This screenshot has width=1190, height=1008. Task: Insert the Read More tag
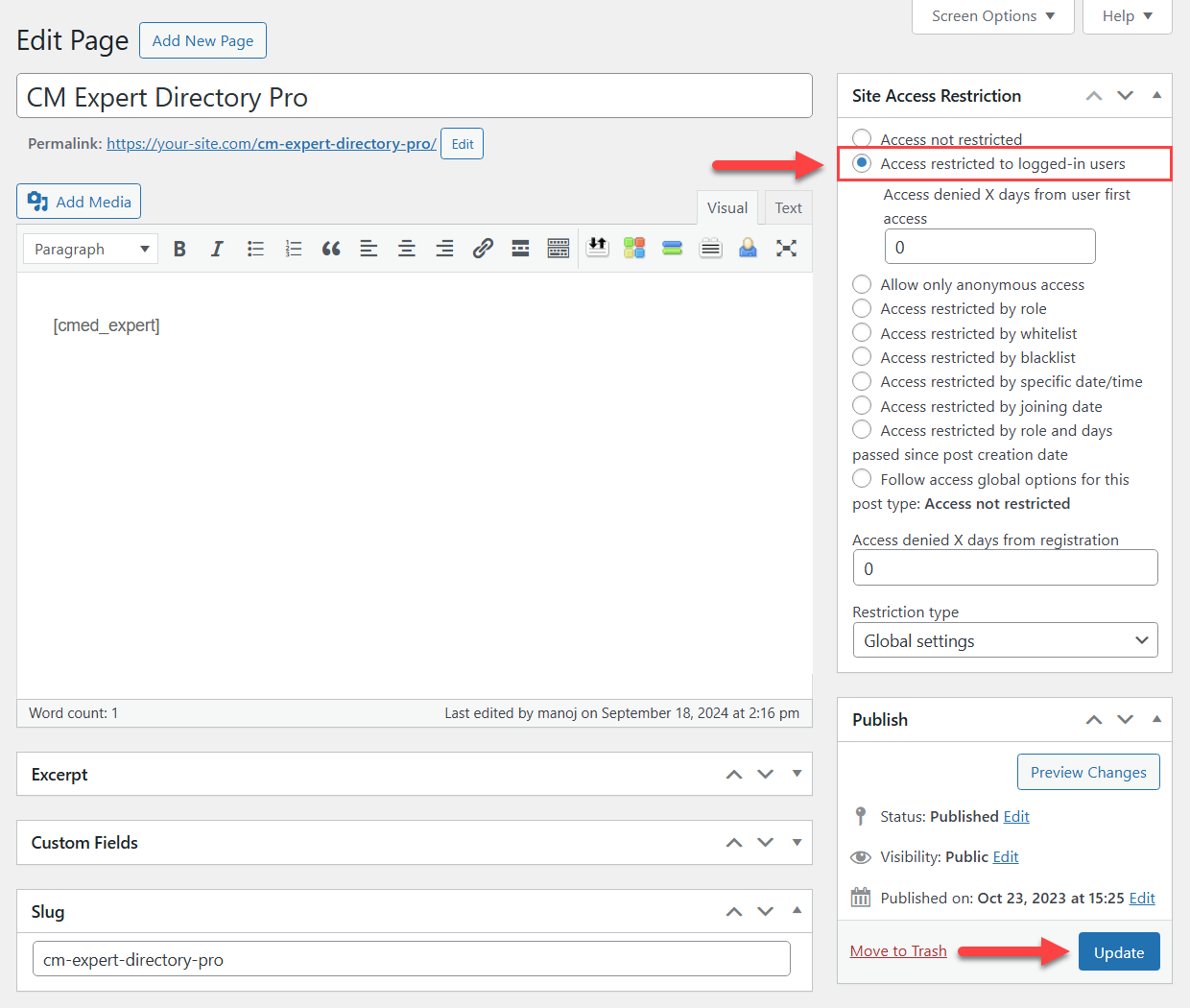pyautogui.click(x=520, y=249)
